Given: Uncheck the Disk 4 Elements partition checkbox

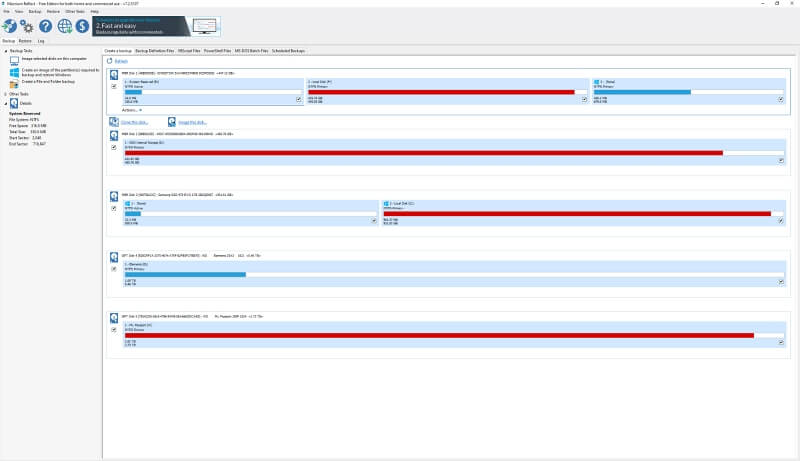Looking at the screenshot, I should point(781,281).
